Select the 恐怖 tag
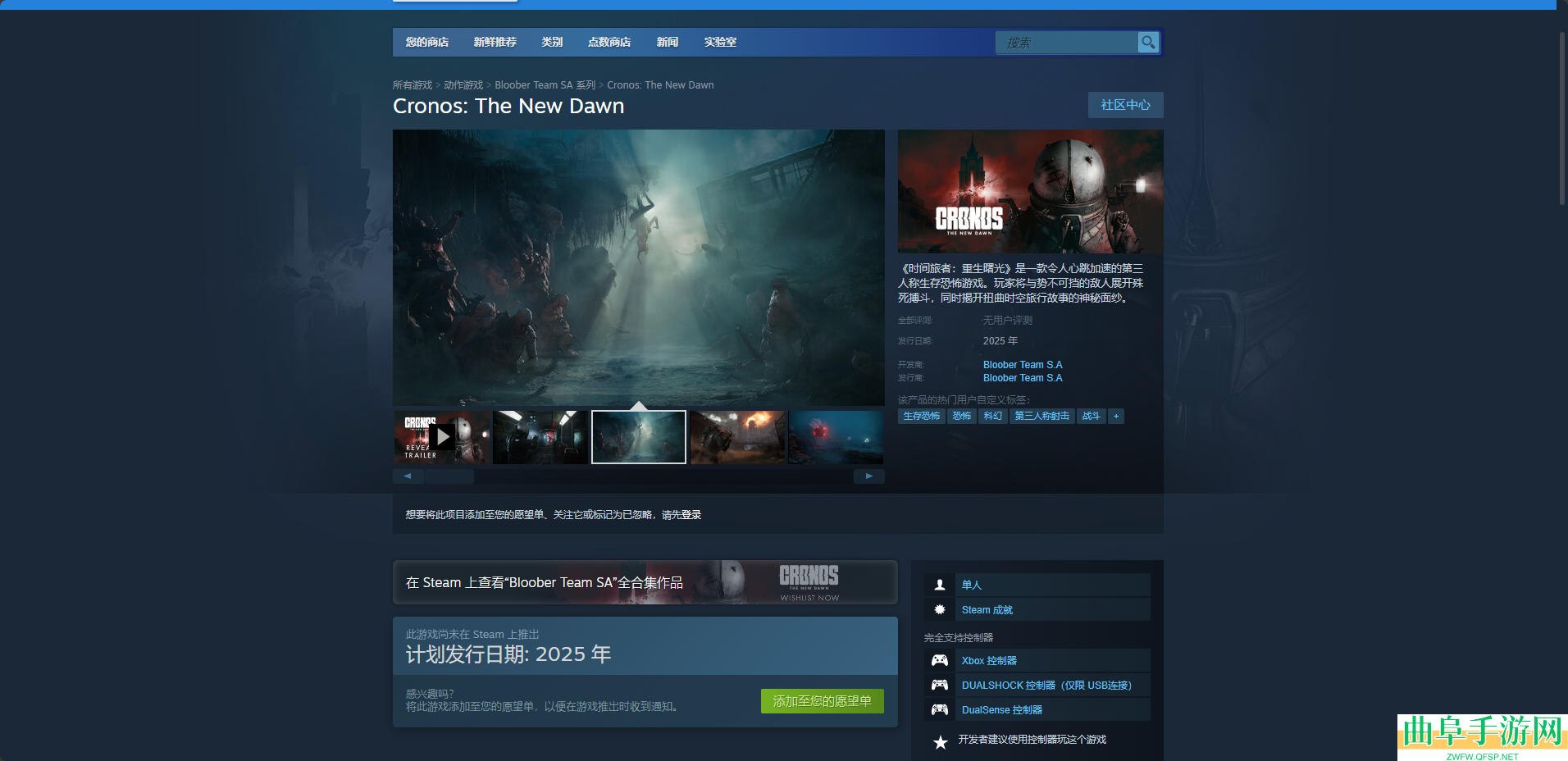The image size is (1568, 761). [961, 416]
